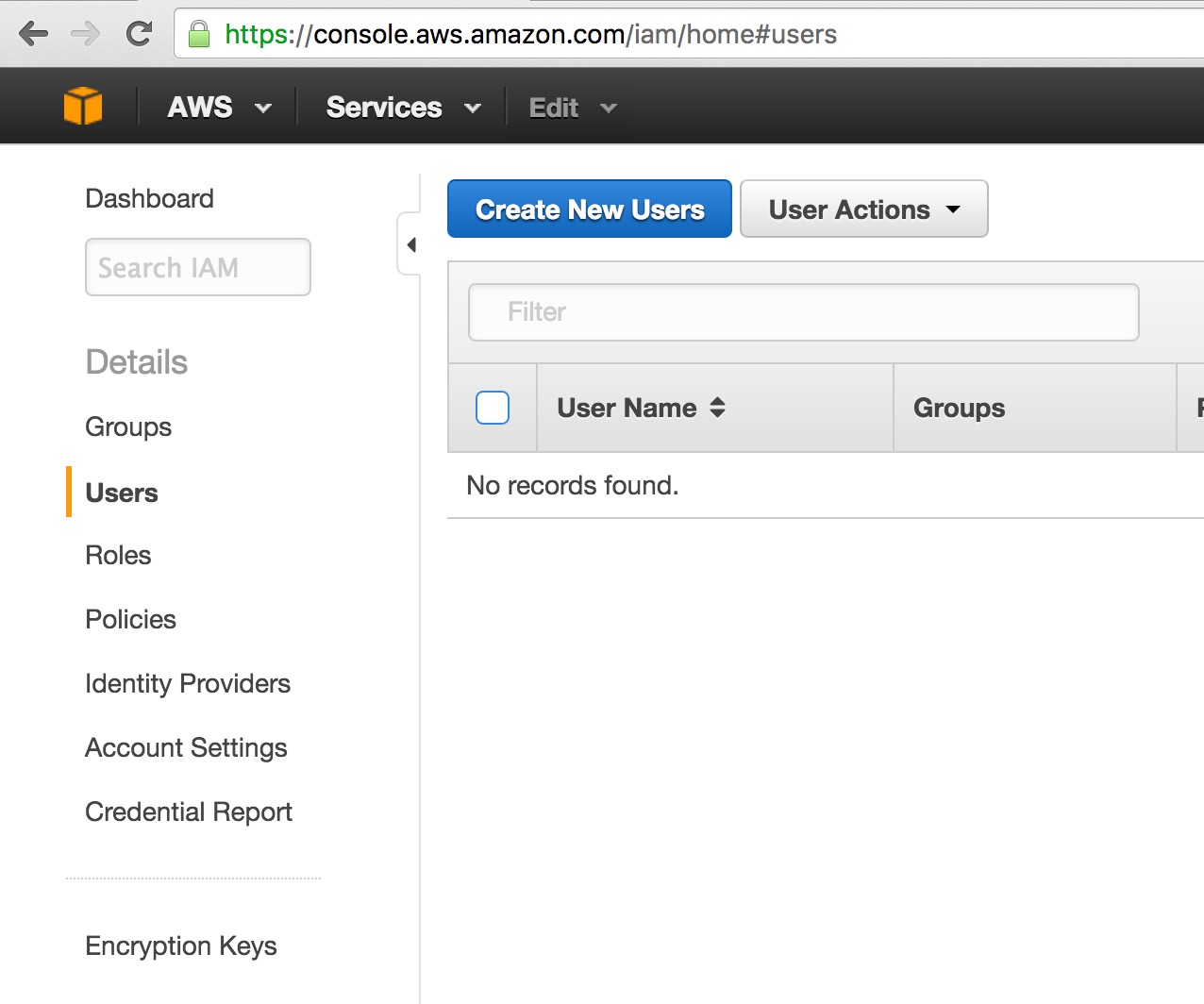Screen dimensions: 1204x1004
Task: Click the AWS orange cube logo
Action: pos(83,106)
